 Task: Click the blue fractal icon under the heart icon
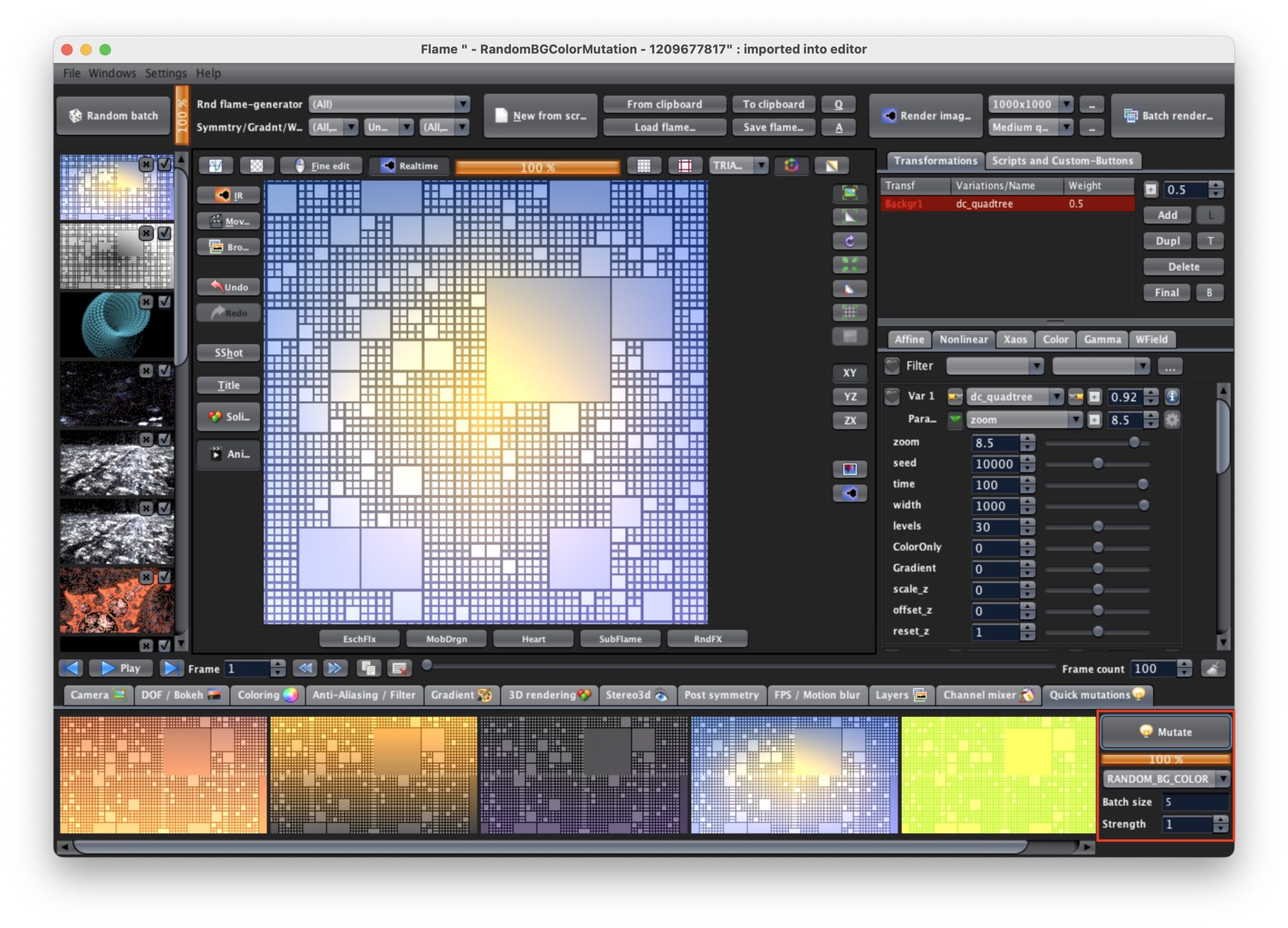click(x=850, y=493)
